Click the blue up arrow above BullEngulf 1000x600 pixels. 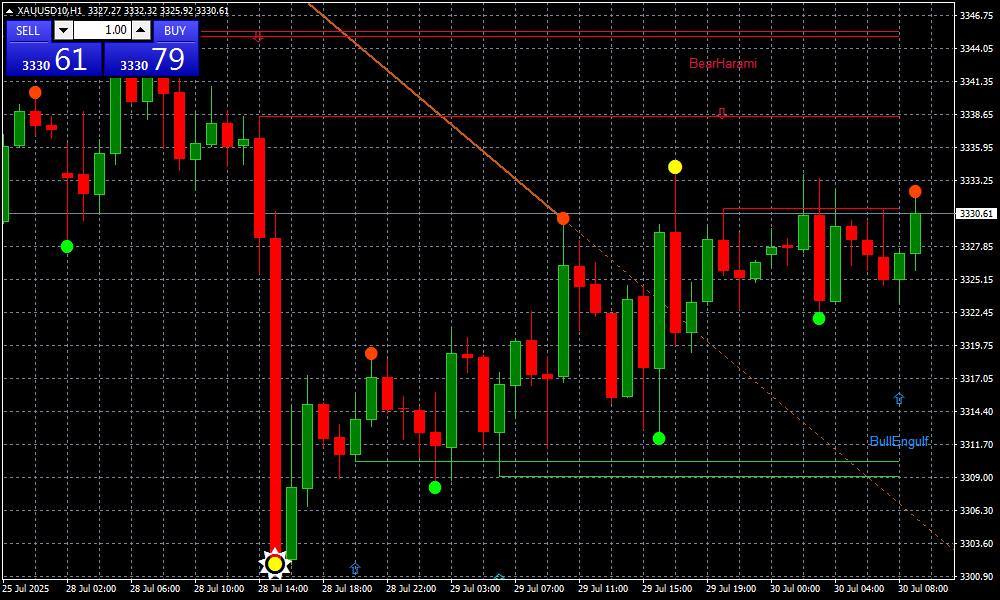(x=898, y=398)
